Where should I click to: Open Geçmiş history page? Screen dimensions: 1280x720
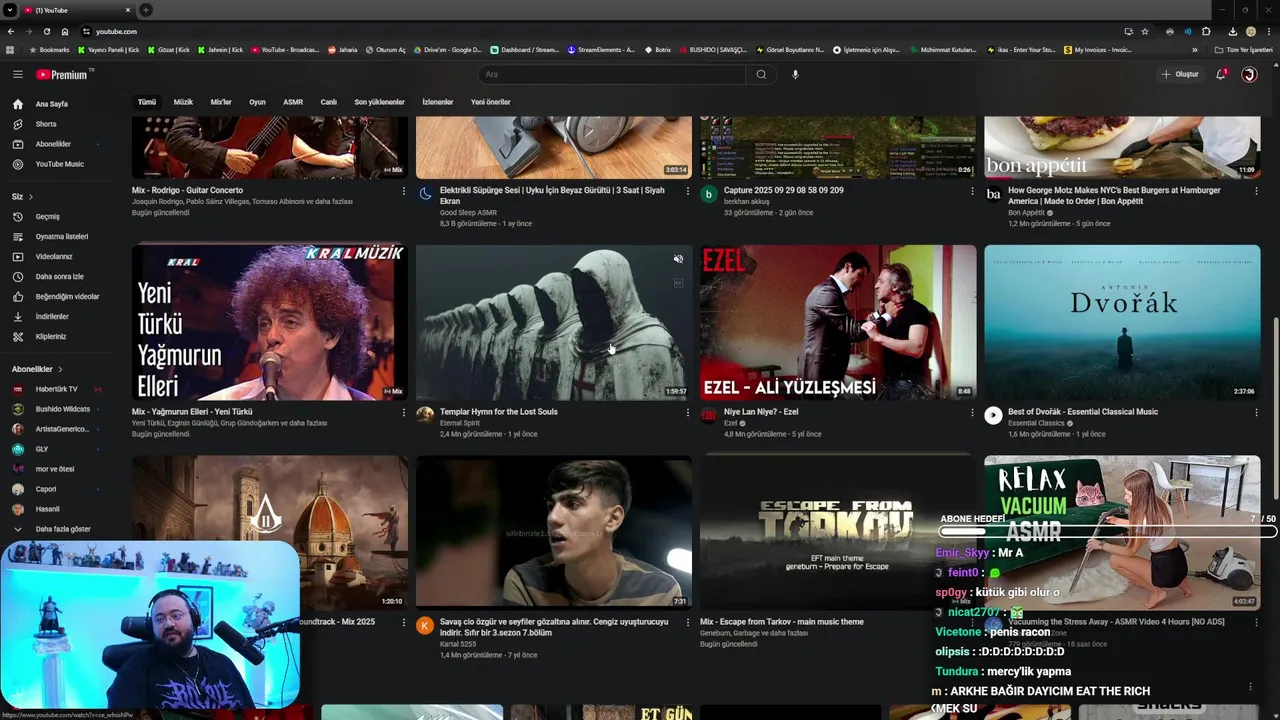click(x=47, y=216)
